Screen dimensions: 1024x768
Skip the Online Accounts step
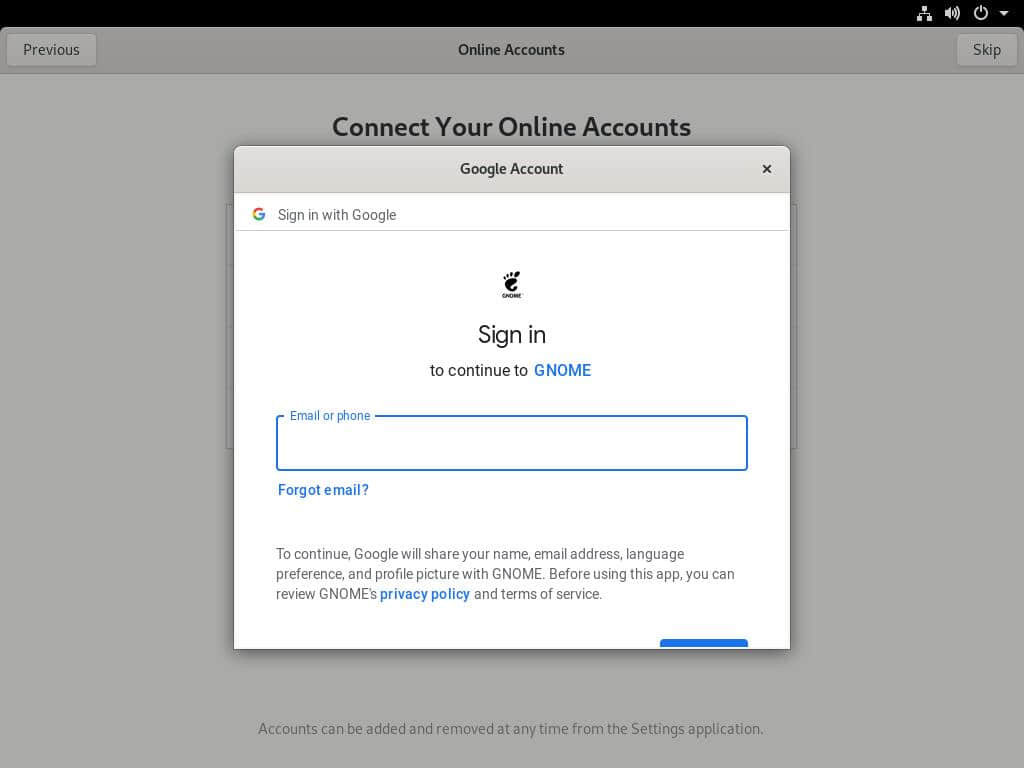(986, 50)
